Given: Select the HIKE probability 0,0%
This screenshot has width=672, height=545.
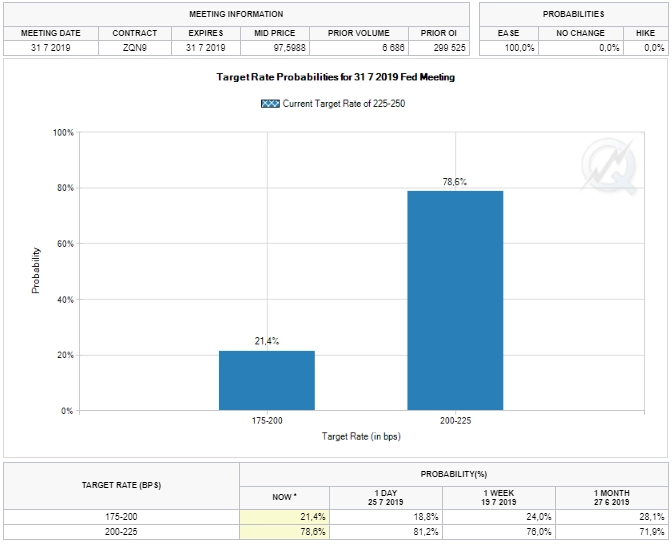Looking at the screenshot, I should [x=654, y=48].
